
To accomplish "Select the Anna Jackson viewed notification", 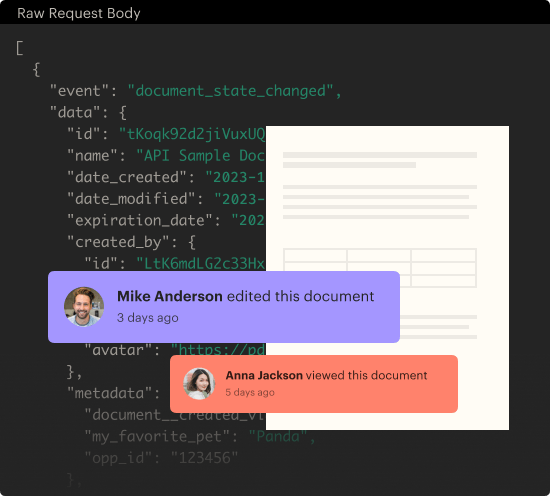I will click(314, 384).
